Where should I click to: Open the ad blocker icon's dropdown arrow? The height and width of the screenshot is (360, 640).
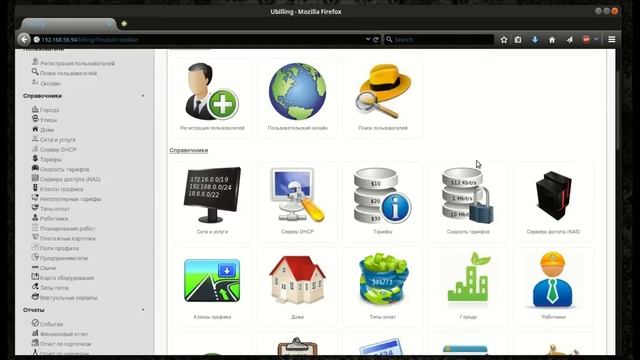(x=596, y=39)
